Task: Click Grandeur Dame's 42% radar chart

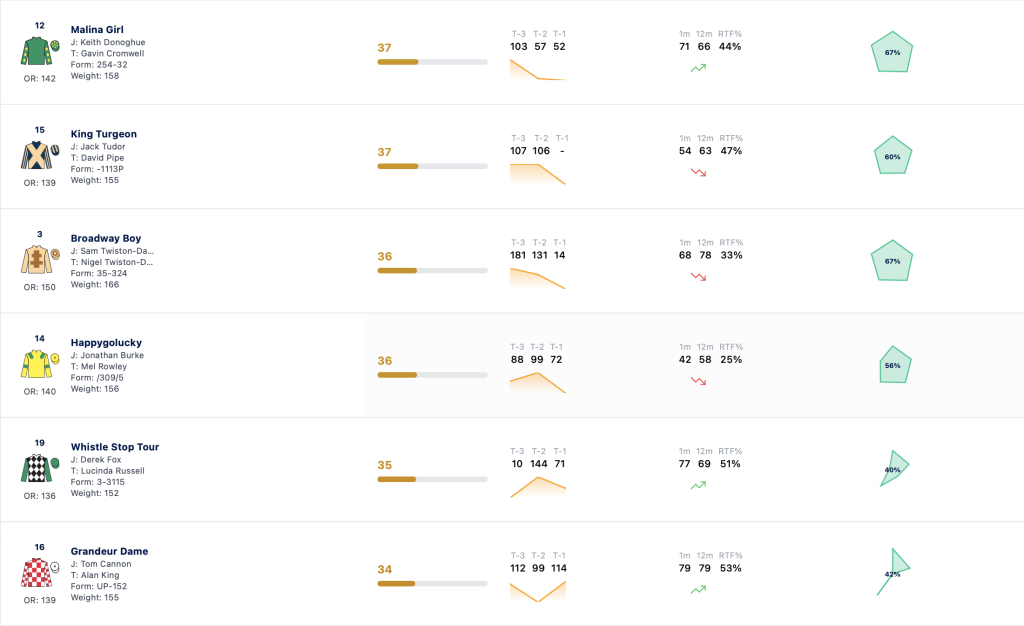Action: [x=893, y=572]
